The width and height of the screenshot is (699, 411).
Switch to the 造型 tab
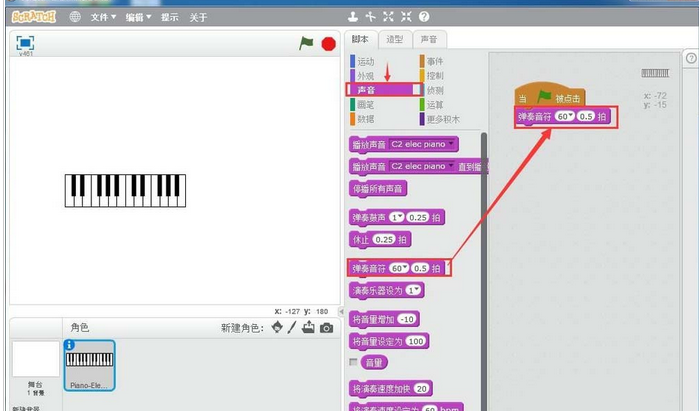395,40
